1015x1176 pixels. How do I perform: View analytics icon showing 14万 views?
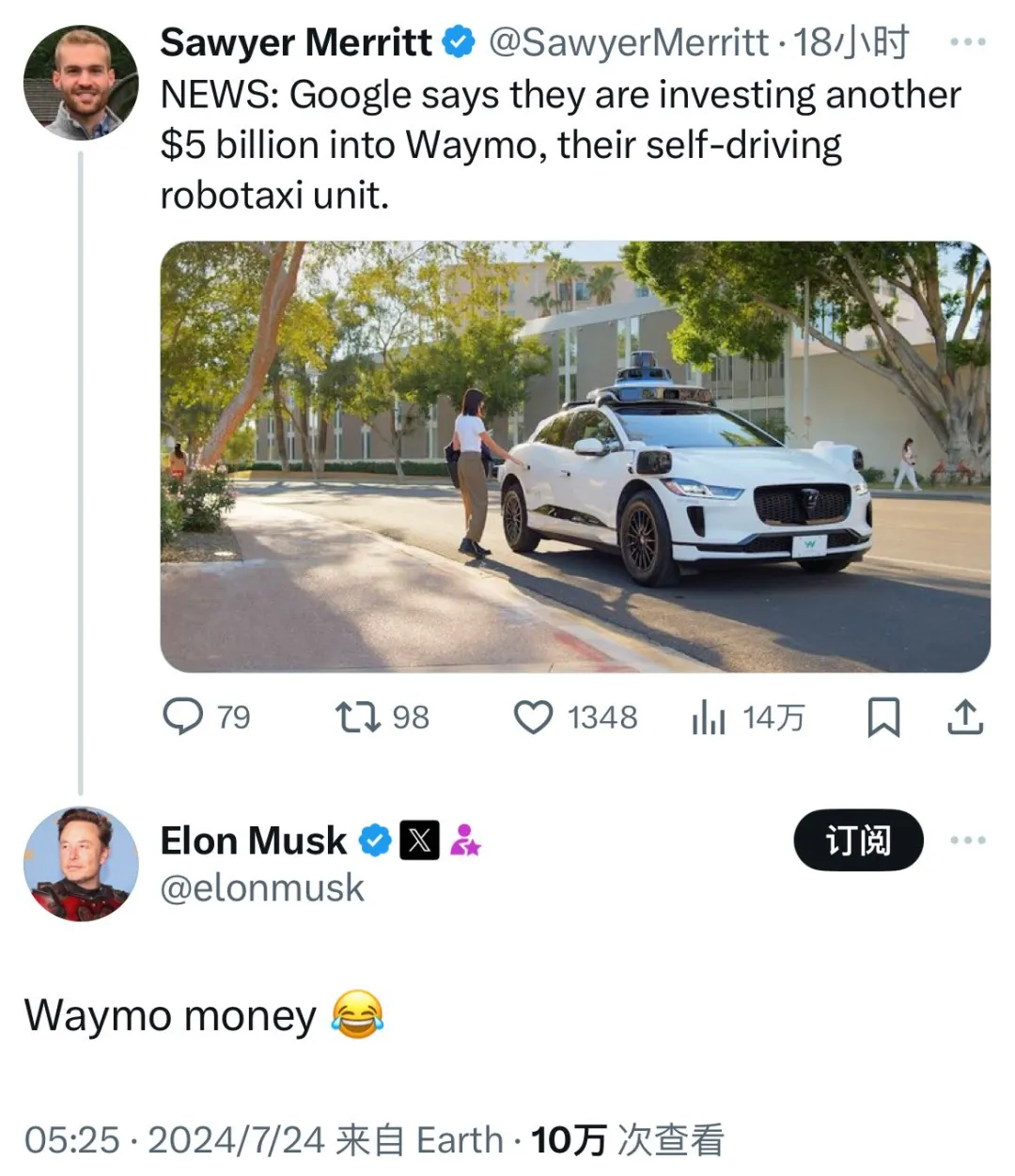(709, 719)
